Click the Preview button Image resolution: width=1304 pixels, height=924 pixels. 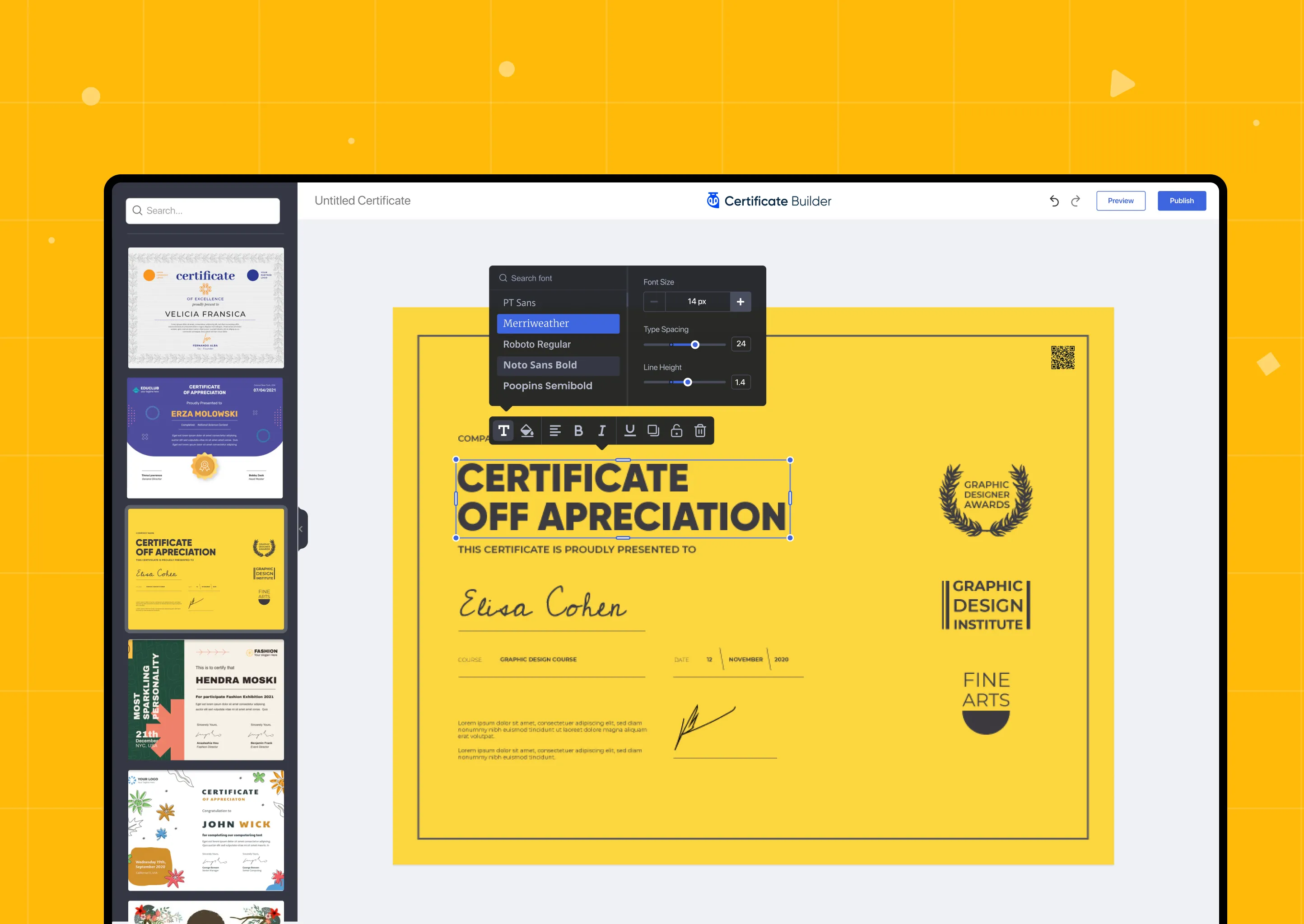[1120, 201]
